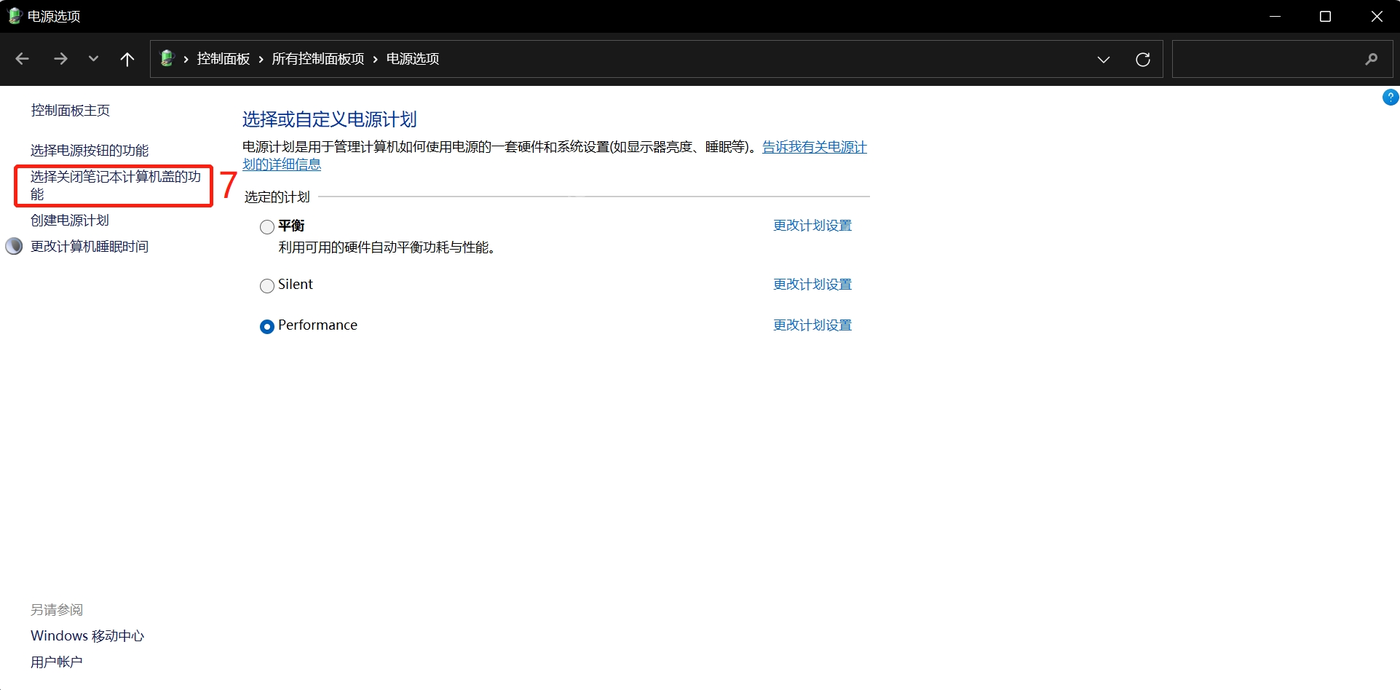Minimize the 电源选项 window

coord(1274,16)
